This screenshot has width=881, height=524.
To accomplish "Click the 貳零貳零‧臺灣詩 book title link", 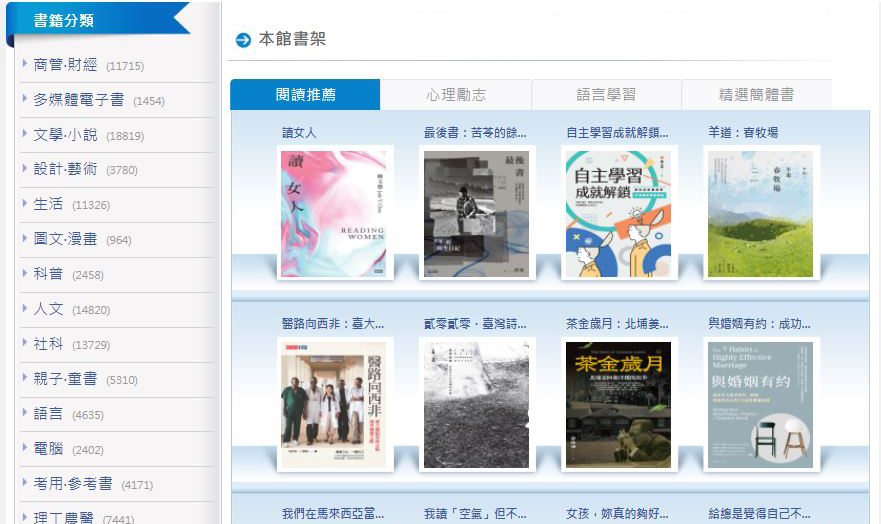I will [x=475, y=324].
